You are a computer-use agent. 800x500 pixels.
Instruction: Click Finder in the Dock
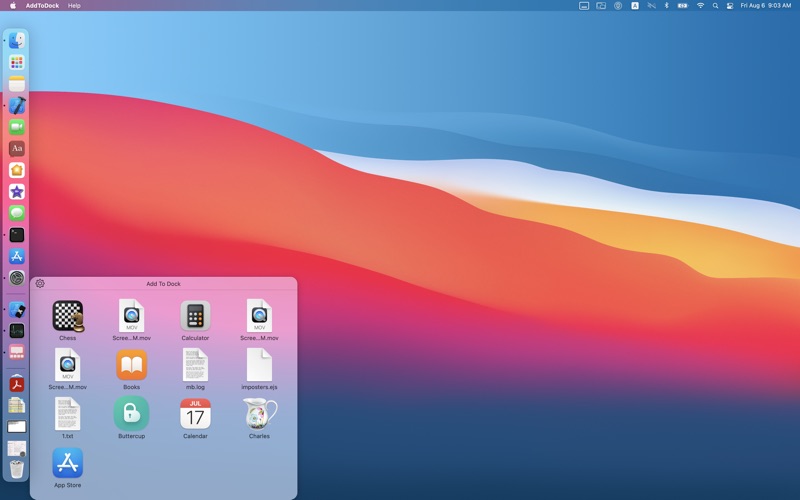(17, 40)
